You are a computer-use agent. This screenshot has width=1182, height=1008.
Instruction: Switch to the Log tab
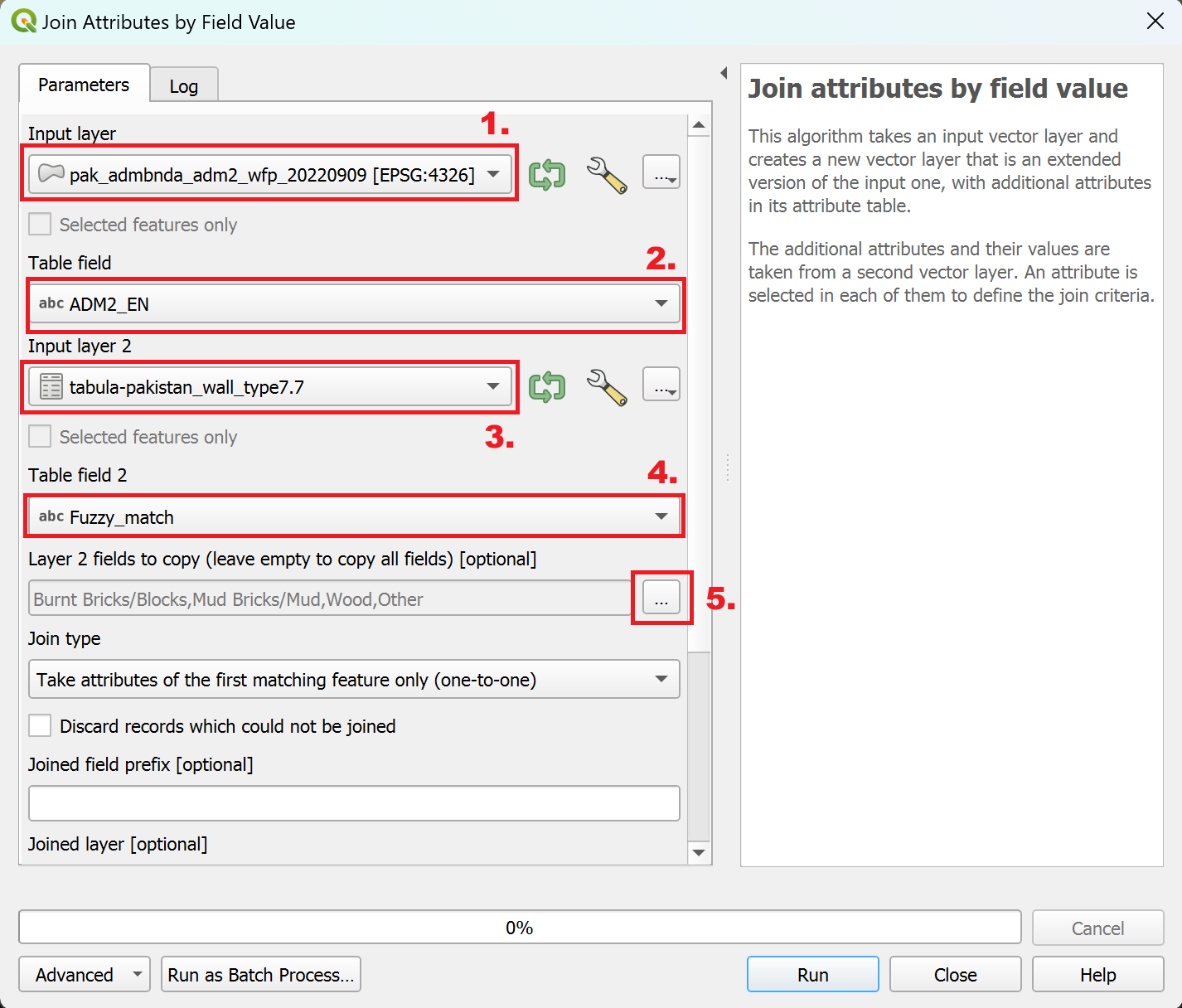183,86
